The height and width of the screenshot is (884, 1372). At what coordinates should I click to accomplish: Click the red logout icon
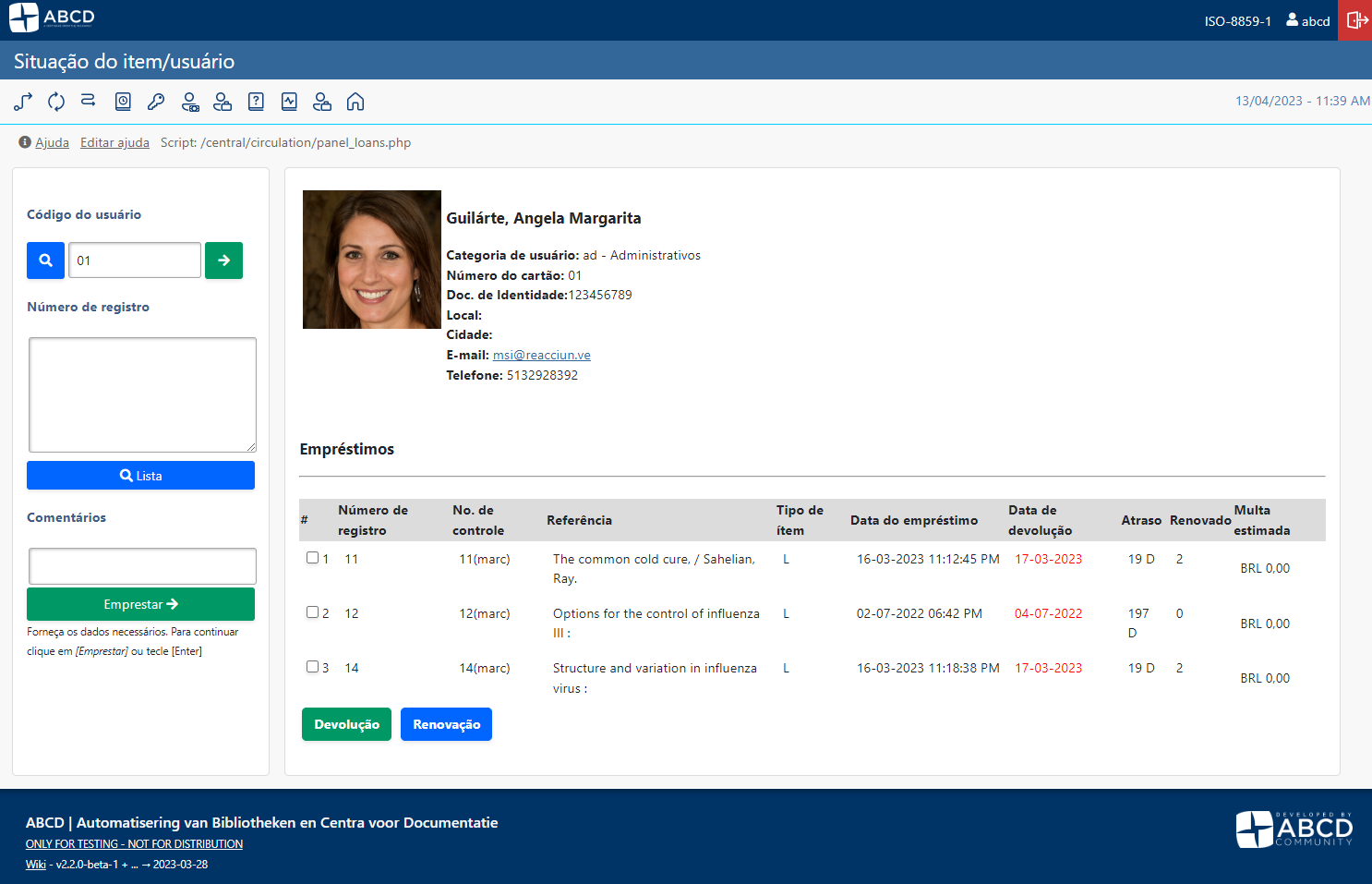point(1355,20)
